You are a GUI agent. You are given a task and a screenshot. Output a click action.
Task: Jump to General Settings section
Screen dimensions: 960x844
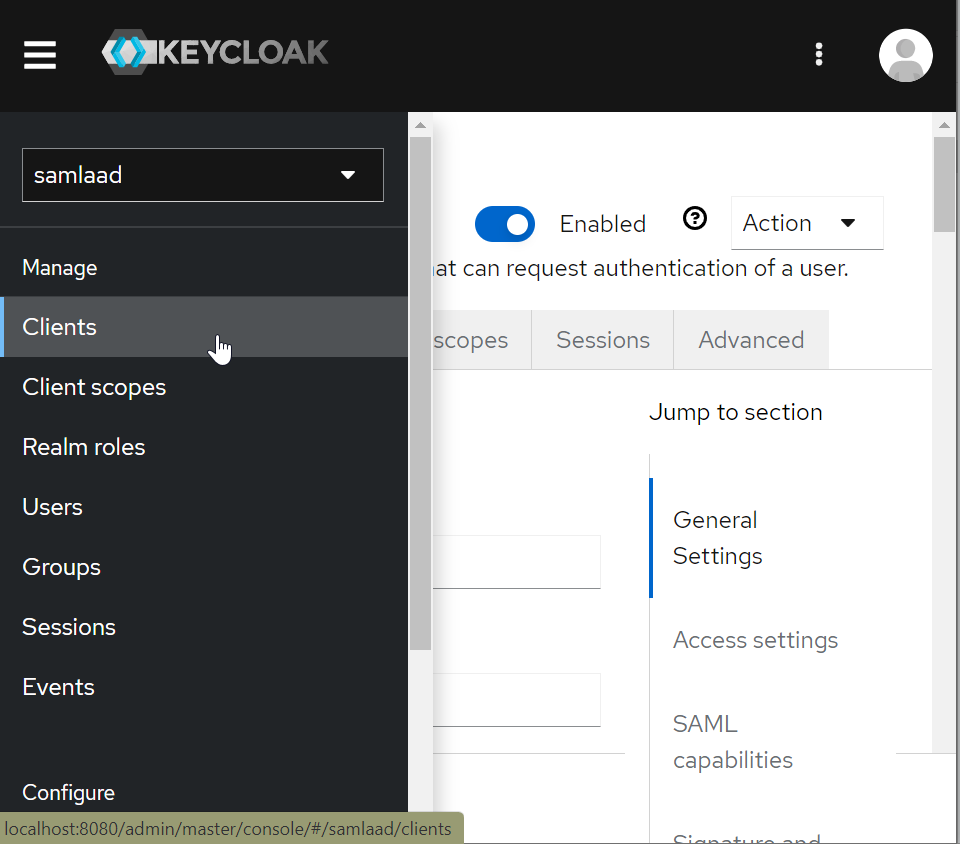717,538
